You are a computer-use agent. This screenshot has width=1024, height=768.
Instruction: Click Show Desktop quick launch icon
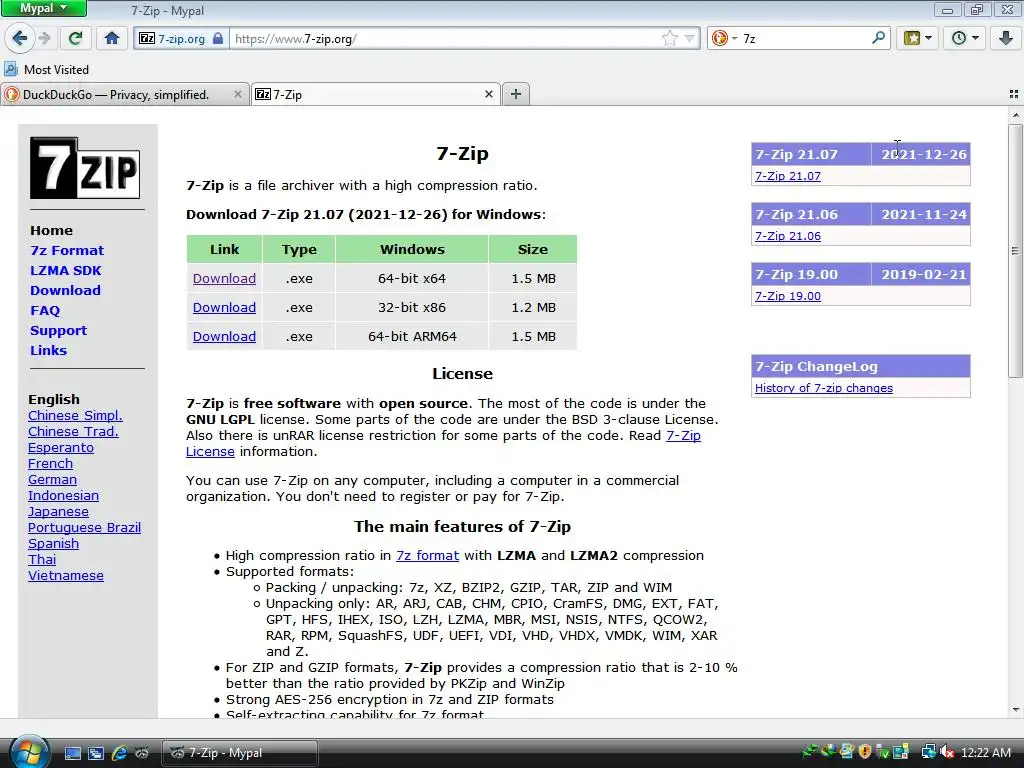[x=72, y=753]
